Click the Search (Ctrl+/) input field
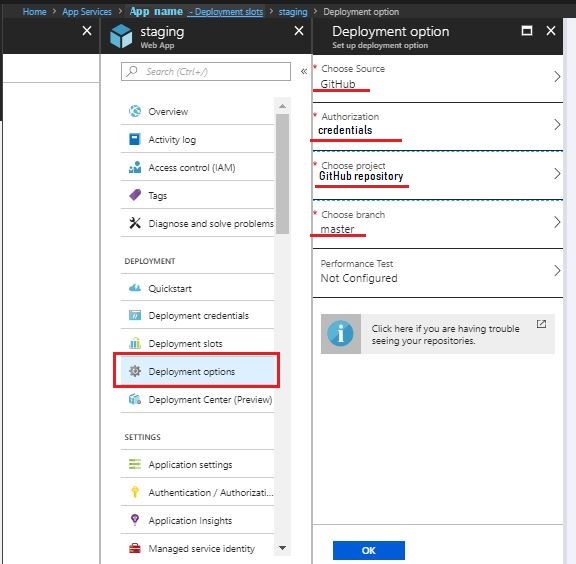Image resolution: width=576 pixels, height=564 pixels. (x=206, y=71)
